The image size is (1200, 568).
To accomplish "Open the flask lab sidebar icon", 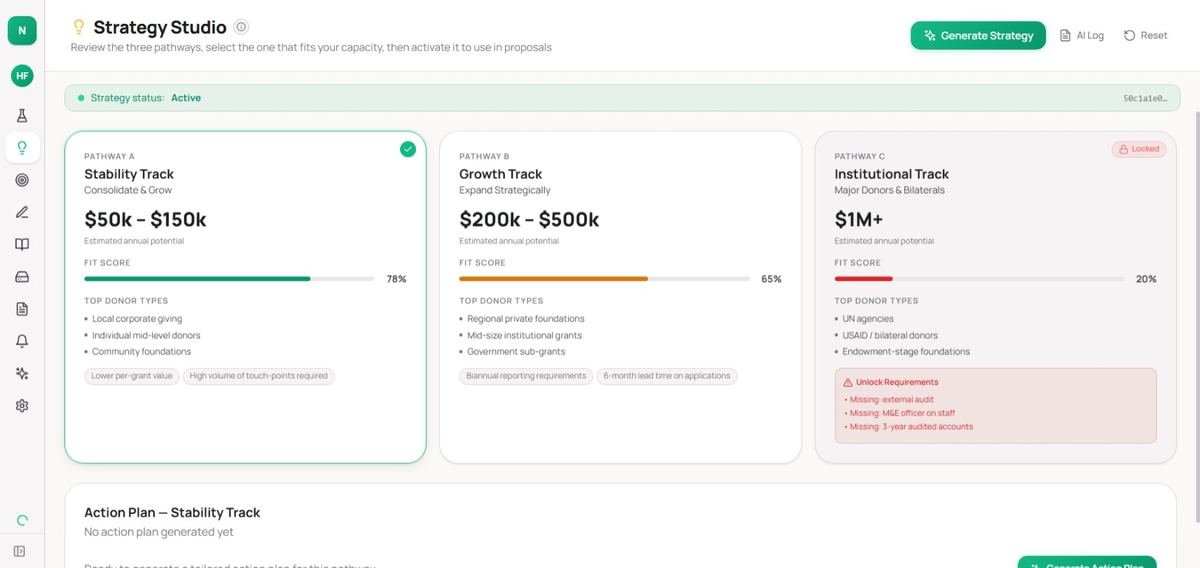I will click(22, 116).
